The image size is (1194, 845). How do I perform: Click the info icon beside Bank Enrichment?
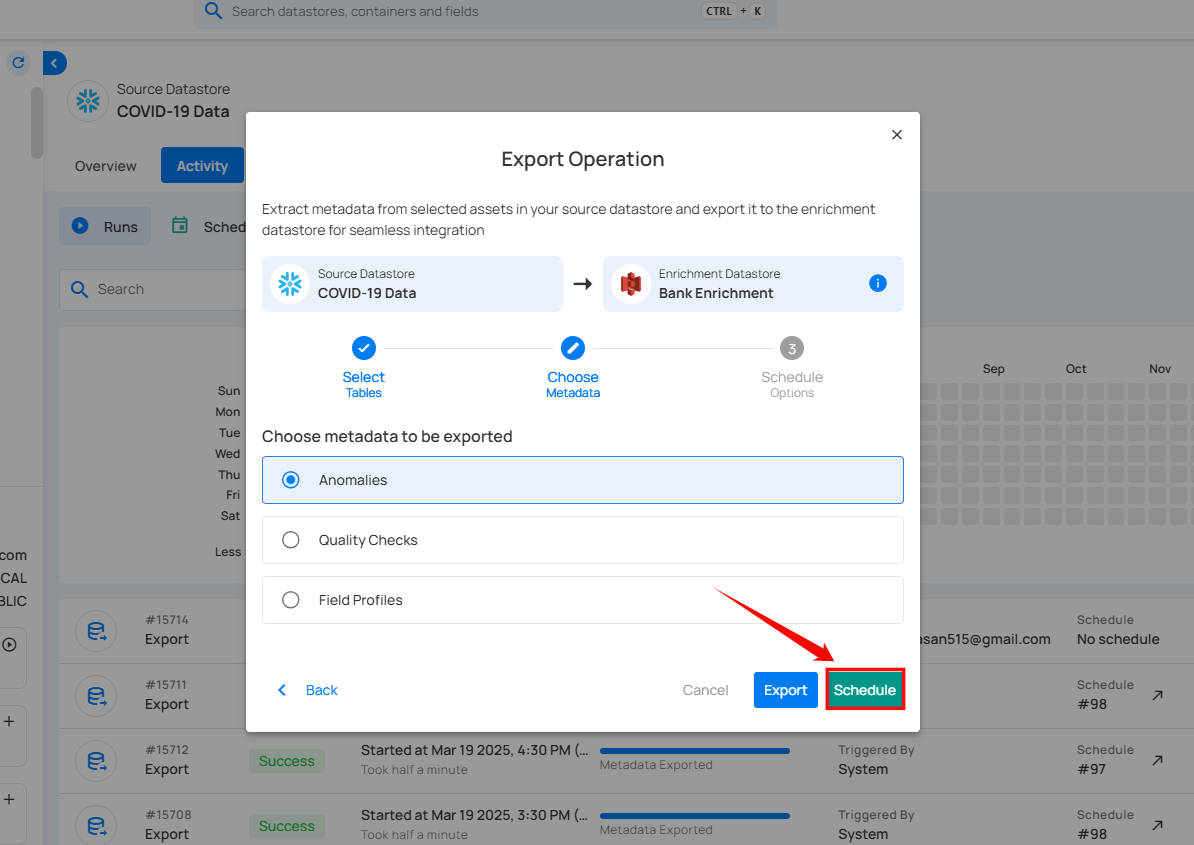(x=877, y=283)
